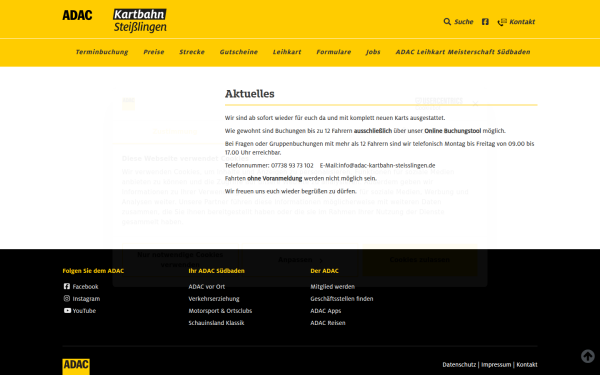Click Cookies zulassen button
Image resolution: width=600 pixels, height=375 pixels.
420,260
